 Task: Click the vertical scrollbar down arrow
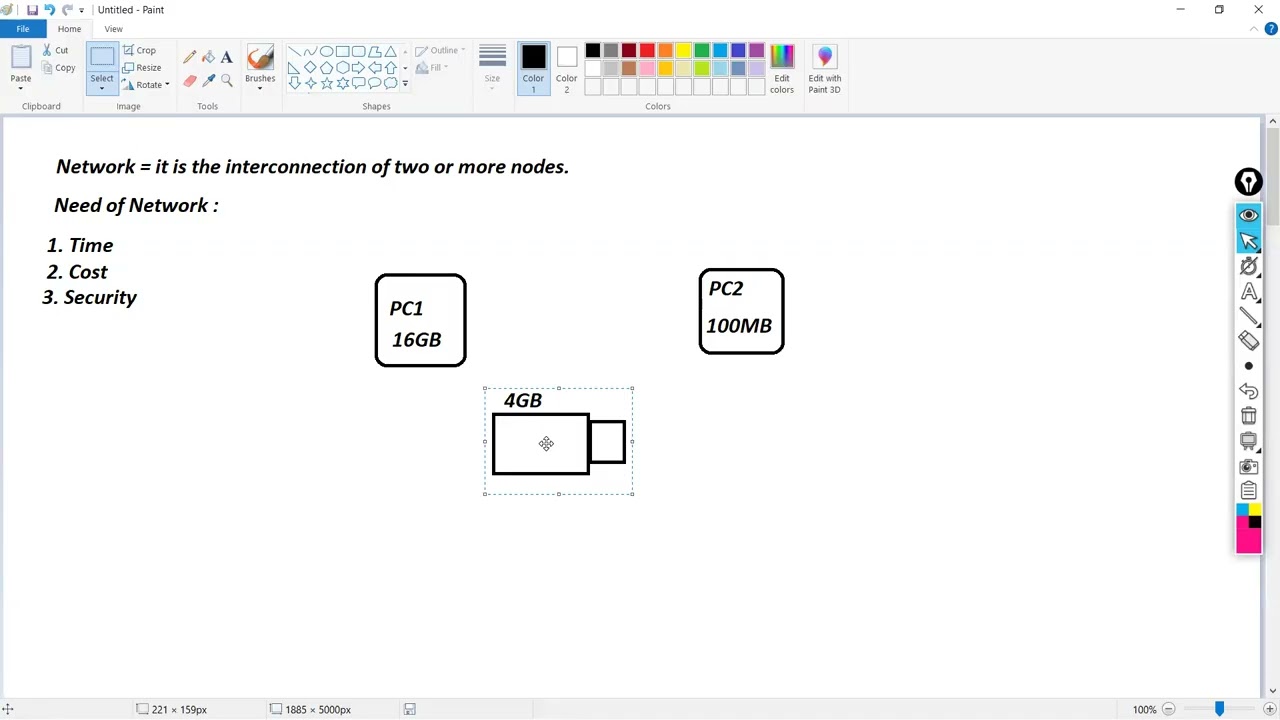[1272, 691]
